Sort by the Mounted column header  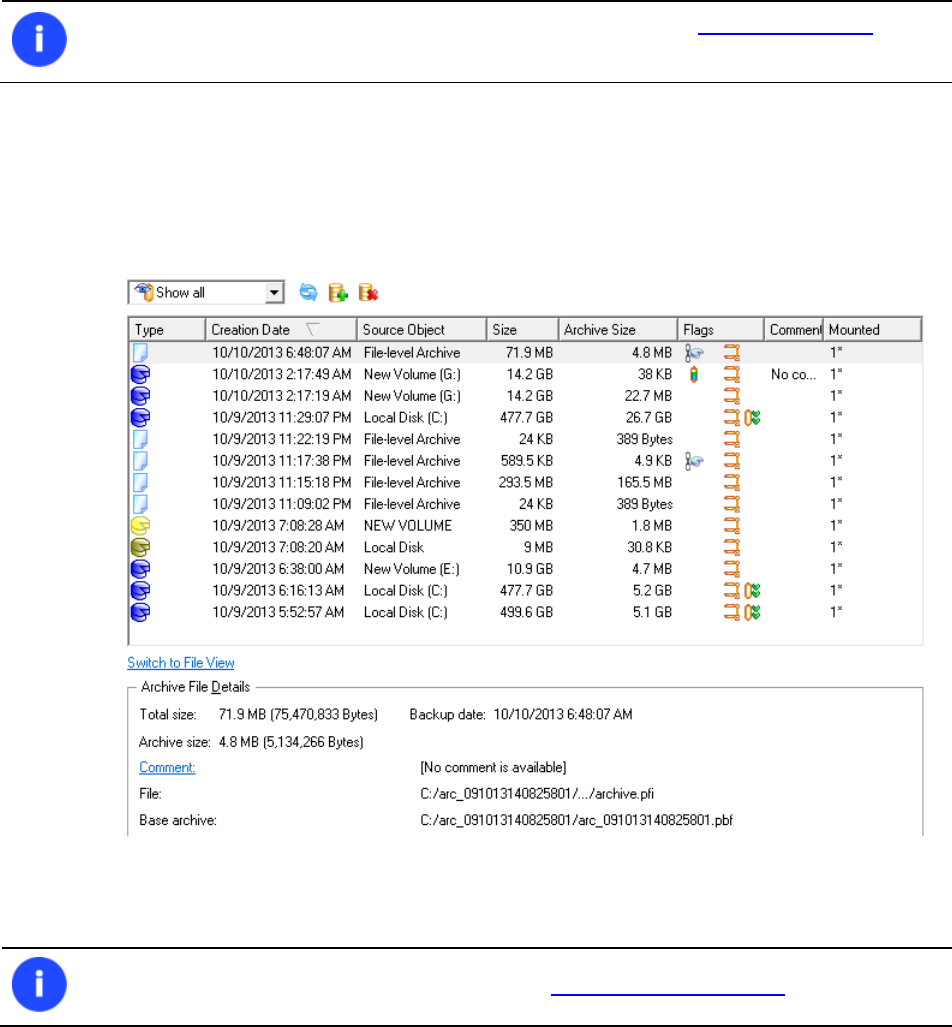[x=872, y=329]
